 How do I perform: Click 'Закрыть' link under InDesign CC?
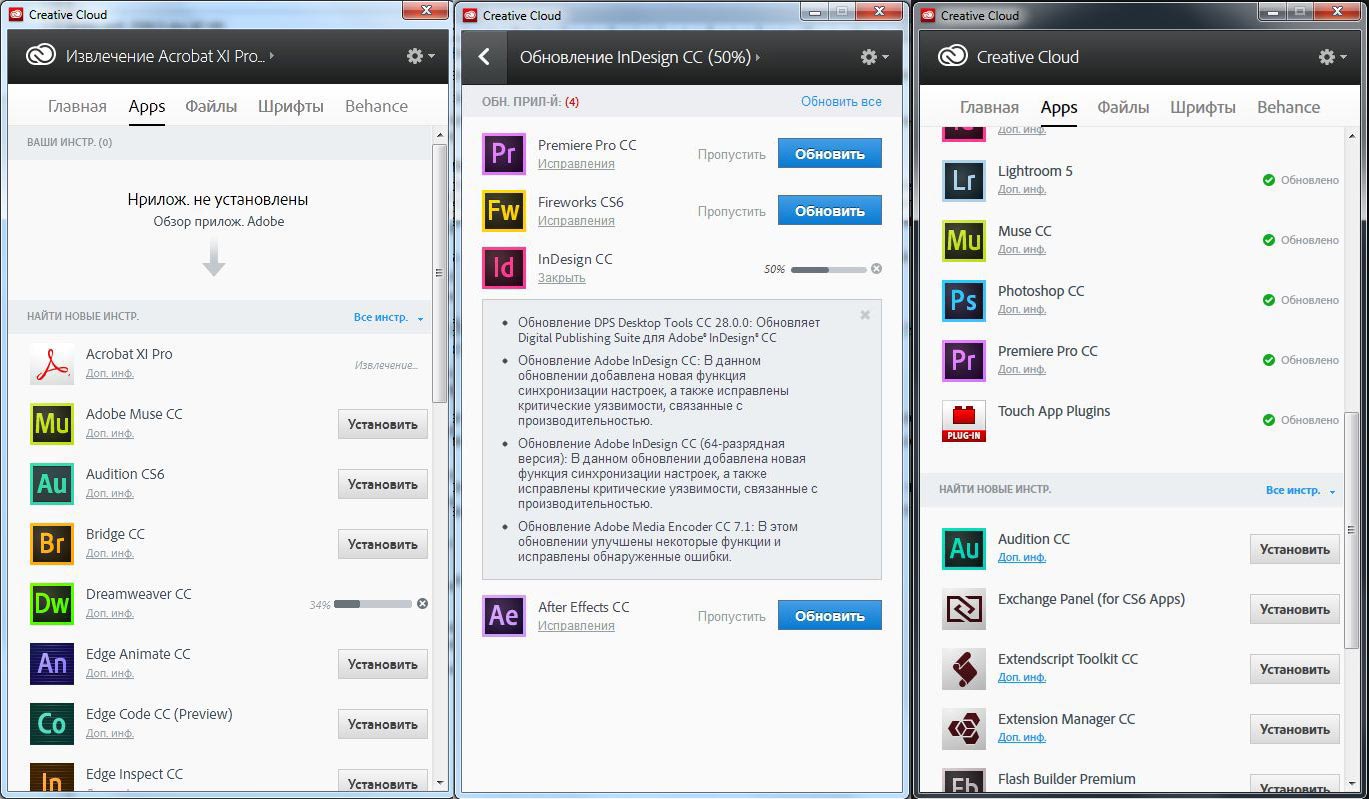click(562, 278)
